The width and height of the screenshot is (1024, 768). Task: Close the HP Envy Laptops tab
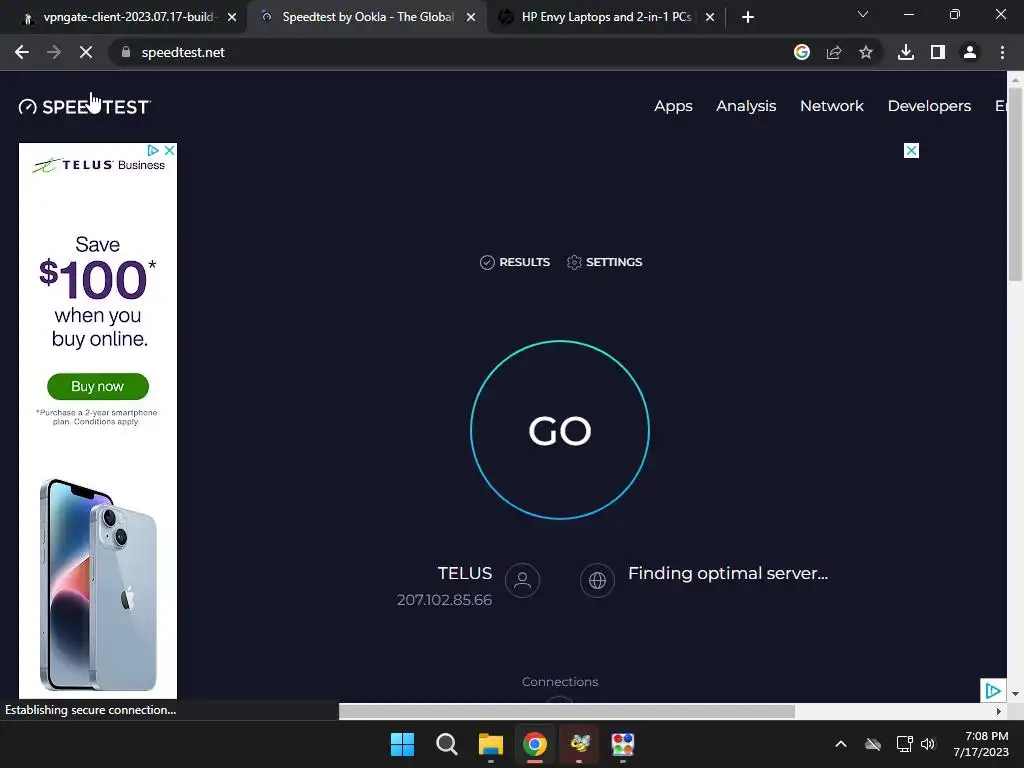coord(710,18)
